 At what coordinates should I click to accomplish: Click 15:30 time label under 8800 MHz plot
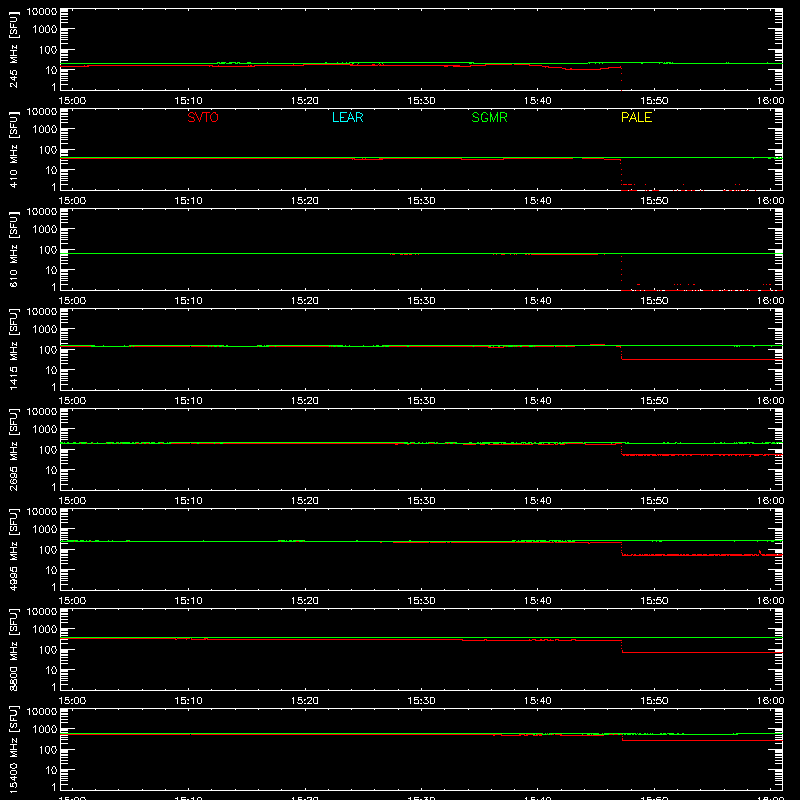click(x=421, y=701)
